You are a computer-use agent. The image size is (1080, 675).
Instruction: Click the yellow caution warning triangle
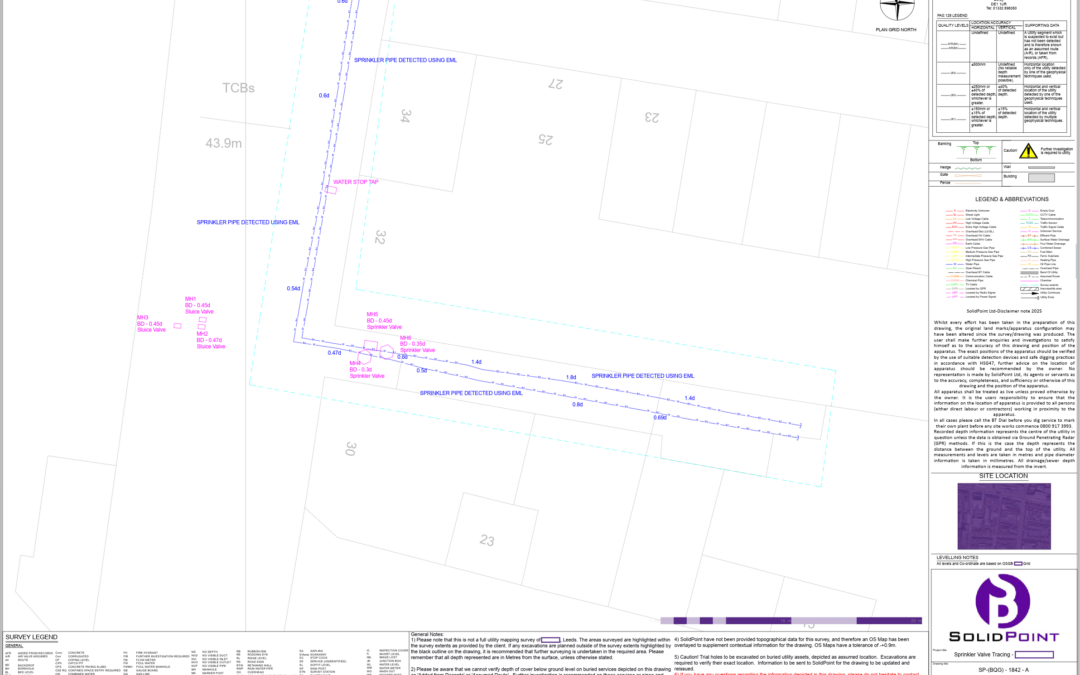[x=1028, y=150]
